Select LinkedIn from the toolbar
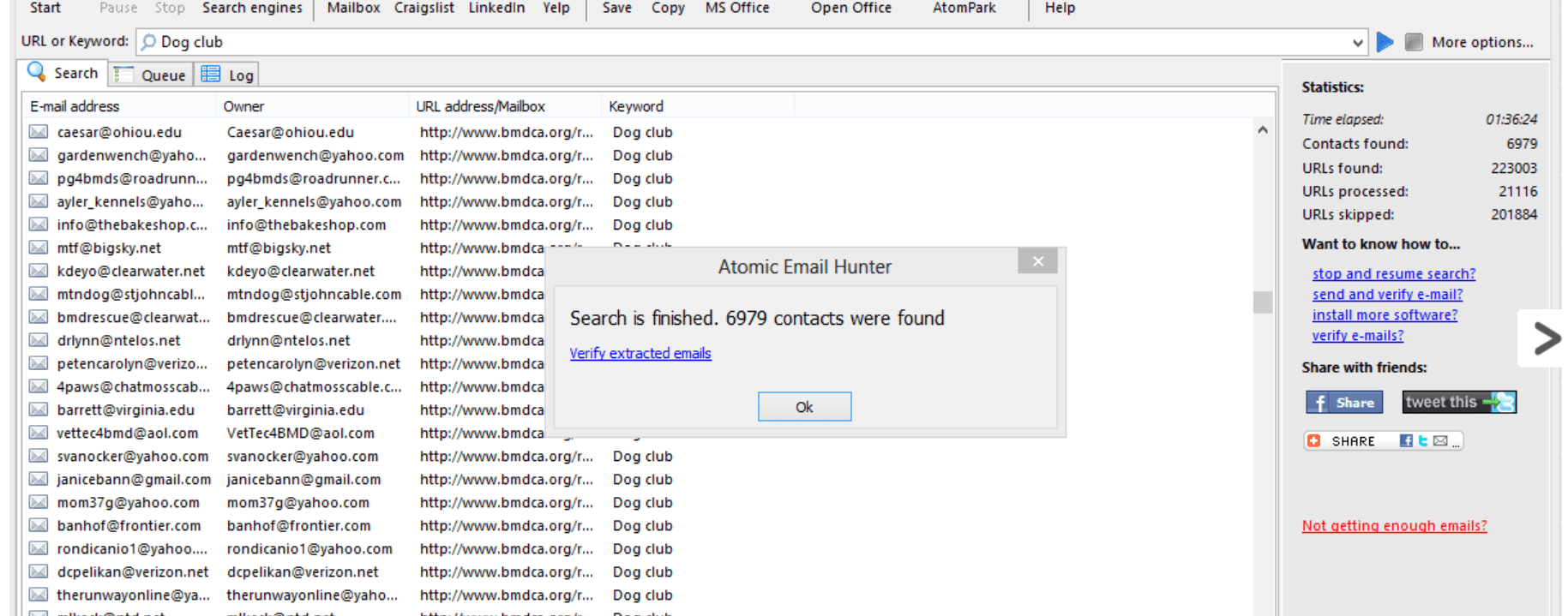This screenshot has width=1568, height=616. (496, 8)
